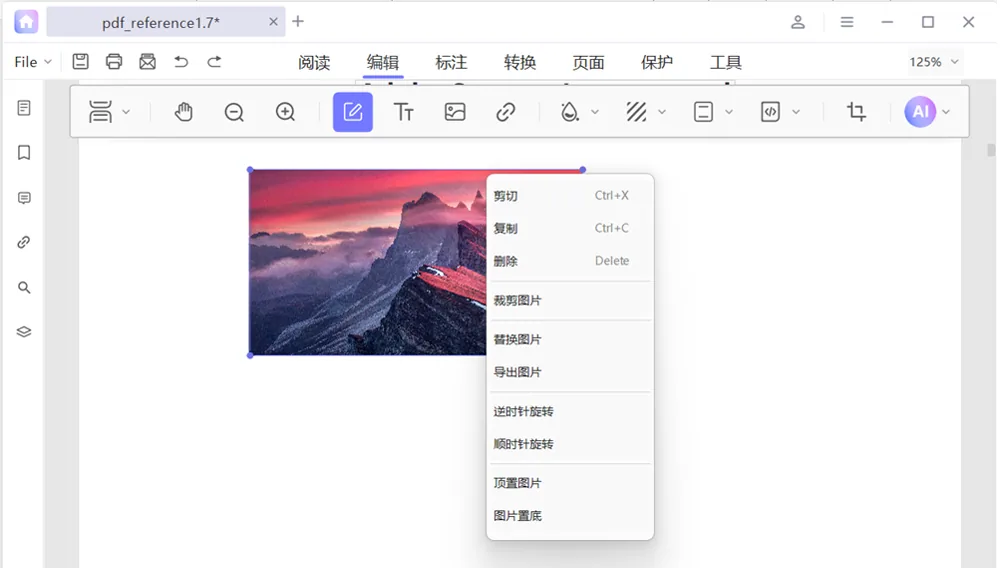Image resolution: width=1000 pixels, height=568 pixels.
Task: Click the selected mountain image
Action: 367,262
